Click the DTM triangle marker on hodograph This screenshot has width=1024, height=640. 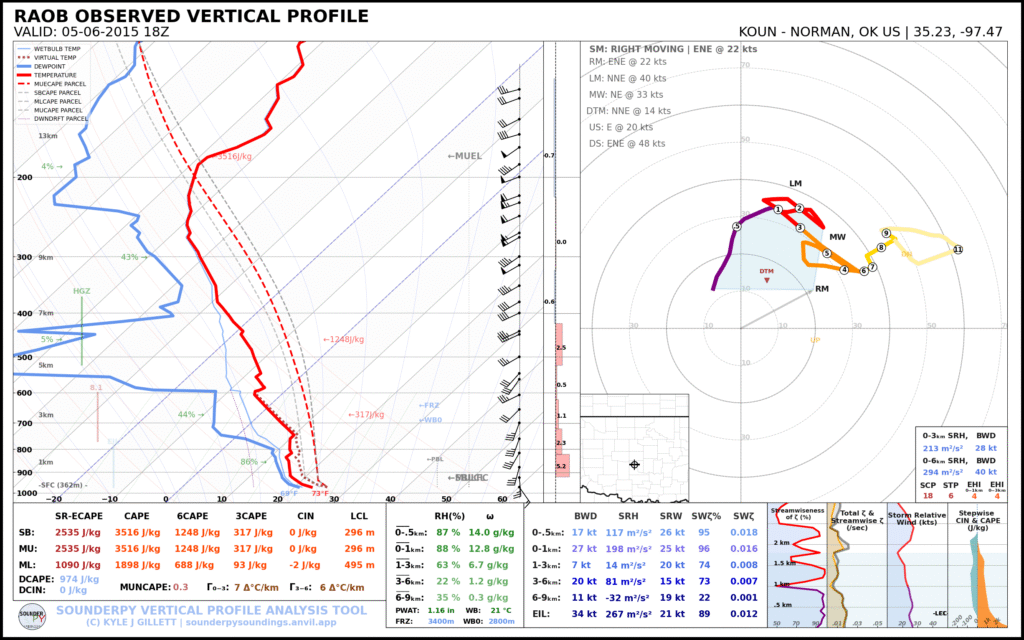click(x=767, y=281)
